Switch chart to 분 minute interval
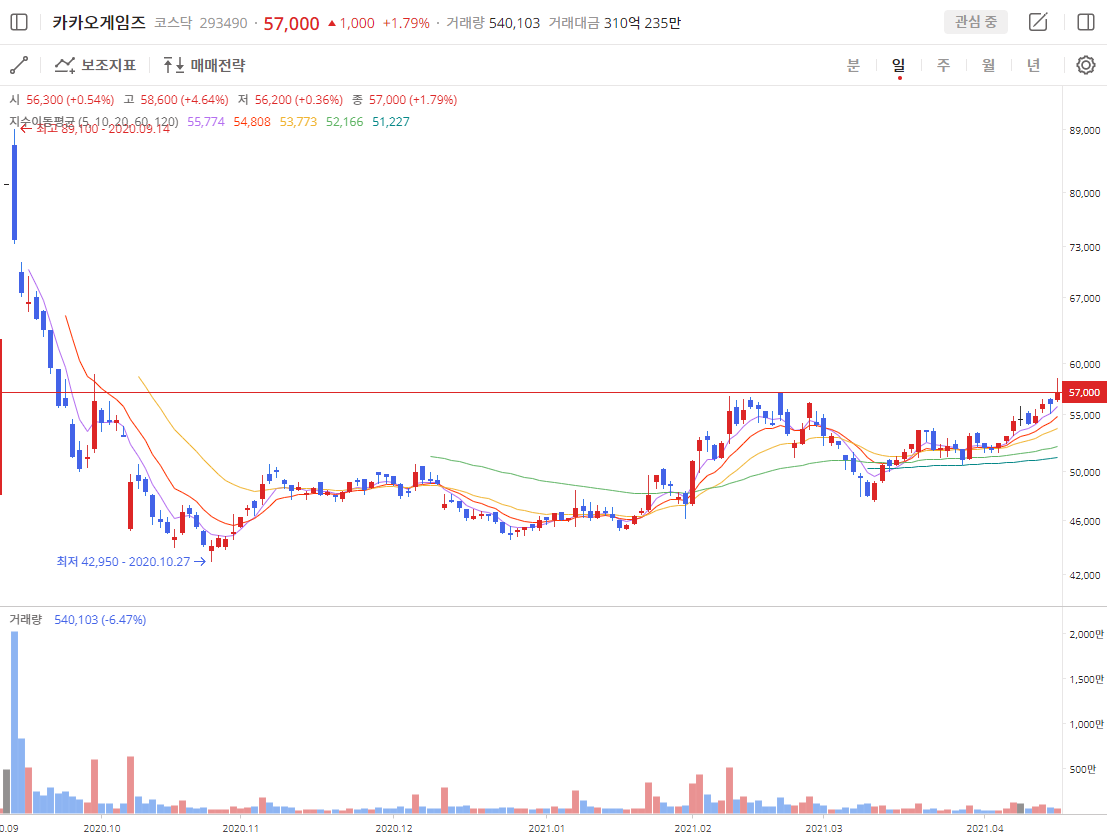The image size is (1107, 835). click(853, 65)
